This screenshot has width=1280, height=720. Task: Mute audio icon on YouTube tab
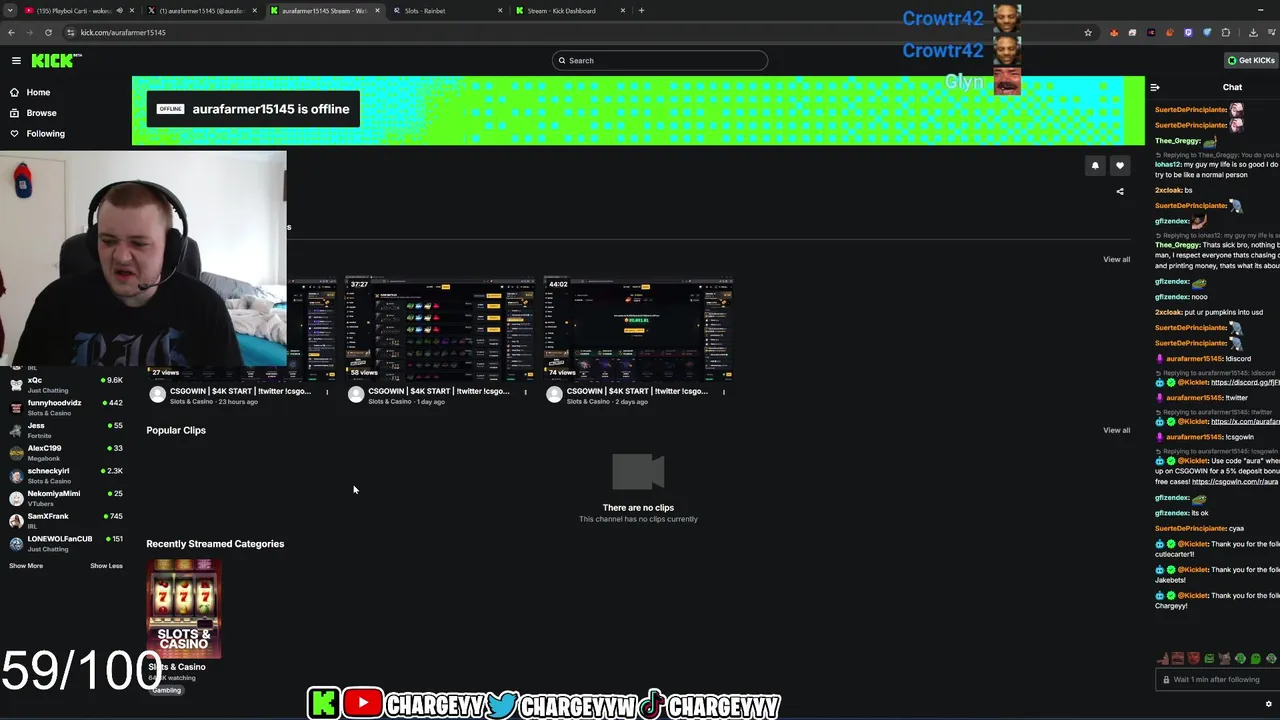120,11
